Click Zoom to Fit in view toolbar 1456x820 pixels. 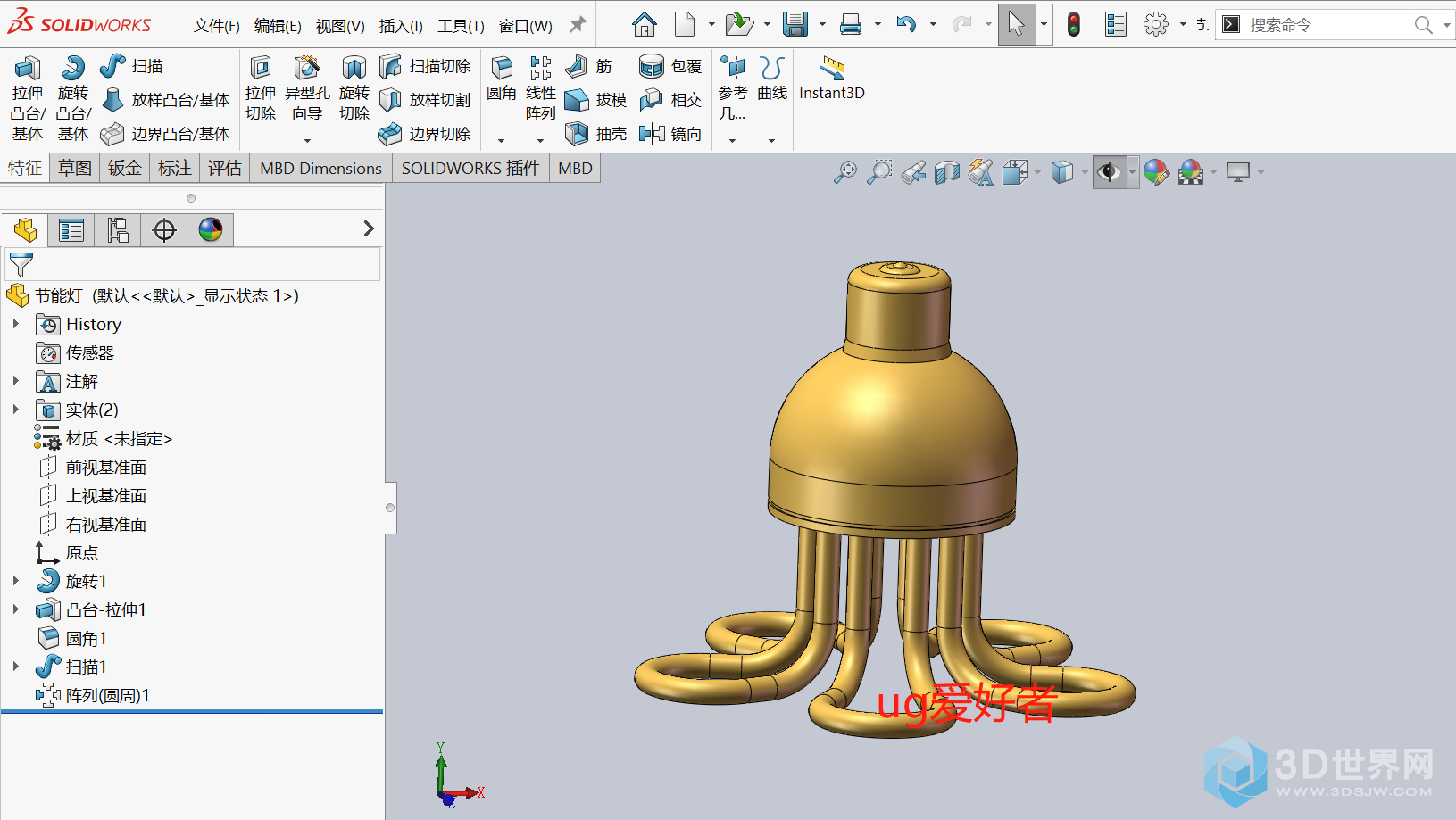(x=844, y=172)
